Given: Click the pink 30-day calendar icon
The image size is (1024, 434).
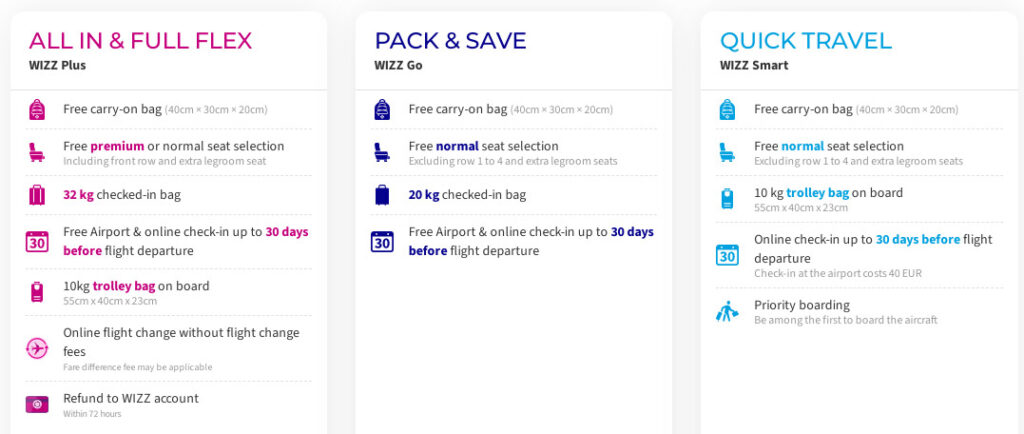Looking at the screenshot, I should tap(36, 241).
